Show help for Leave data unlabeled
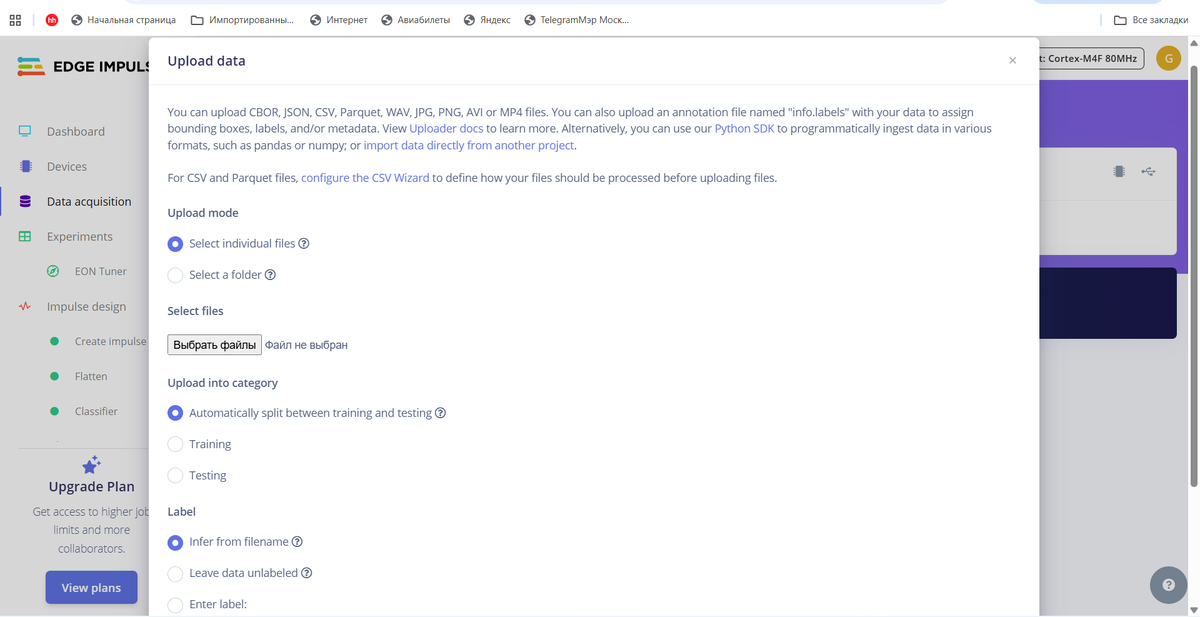 (307, 573)
